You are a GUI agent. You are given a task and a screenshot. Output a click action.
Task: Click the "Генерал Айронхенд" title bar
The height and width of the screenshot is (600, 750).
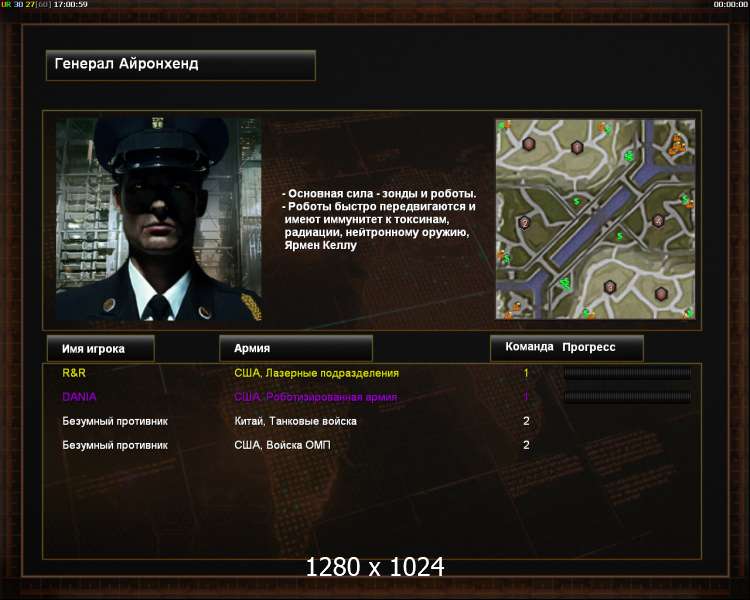coord(181,65)
